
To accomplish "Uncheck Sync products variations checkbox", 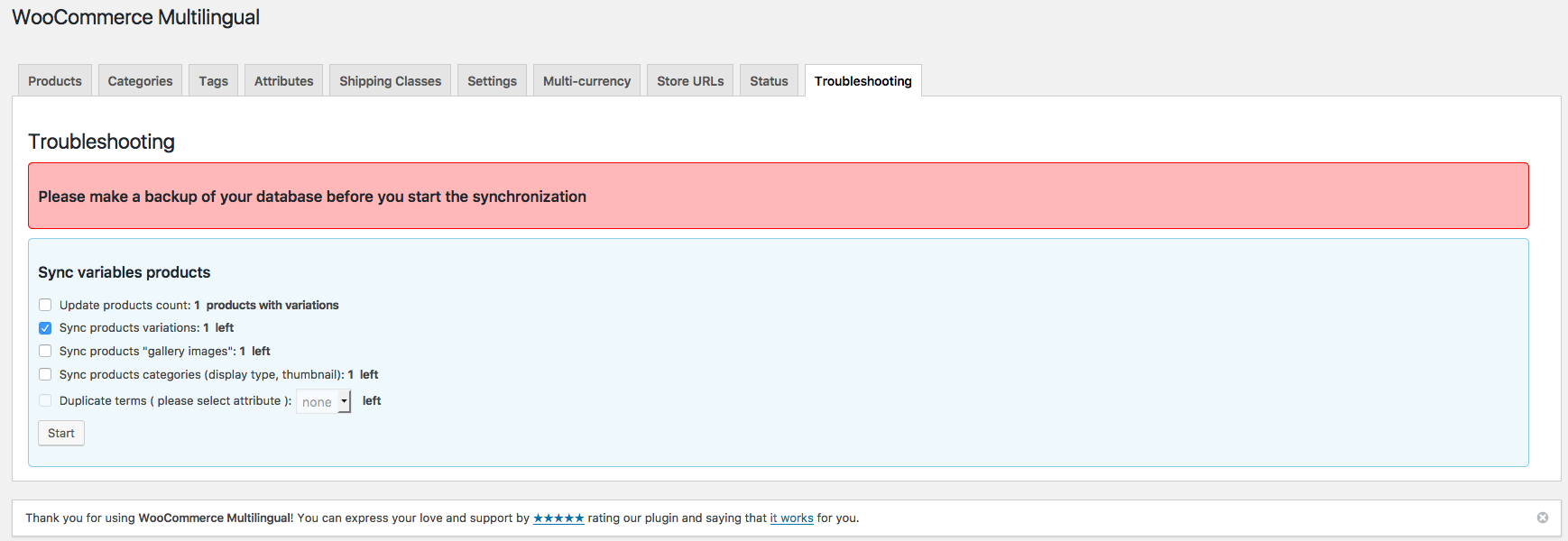I will click(45, 328).
